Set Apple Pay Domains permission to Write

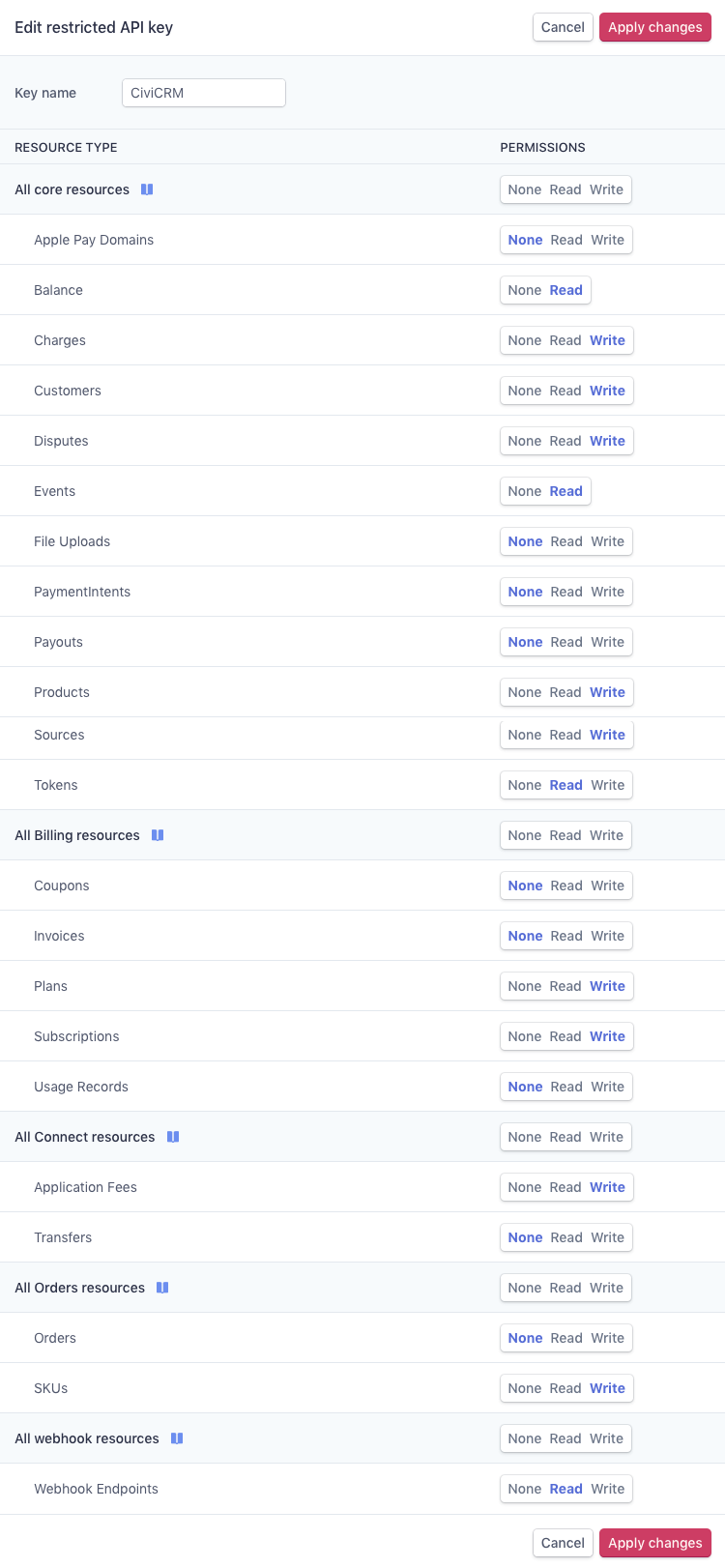point(607,240)
